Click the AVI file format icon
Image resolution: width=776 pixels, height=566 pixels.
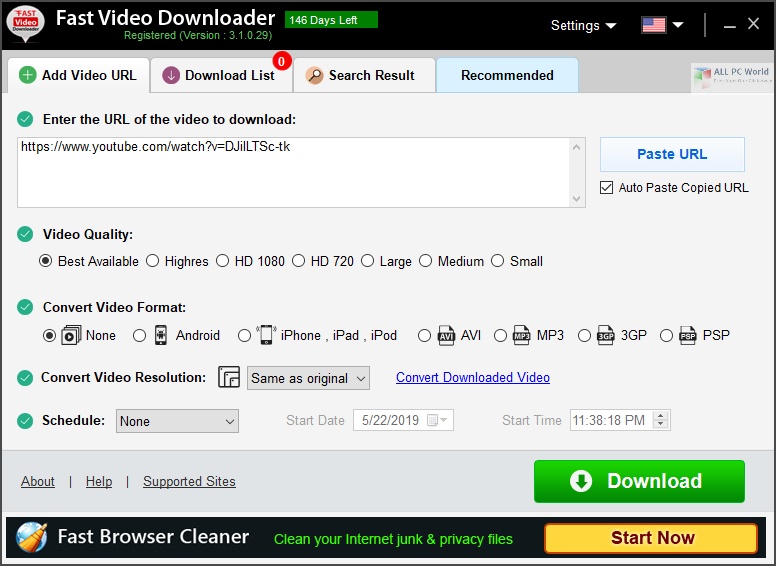(x=446, y=335)
